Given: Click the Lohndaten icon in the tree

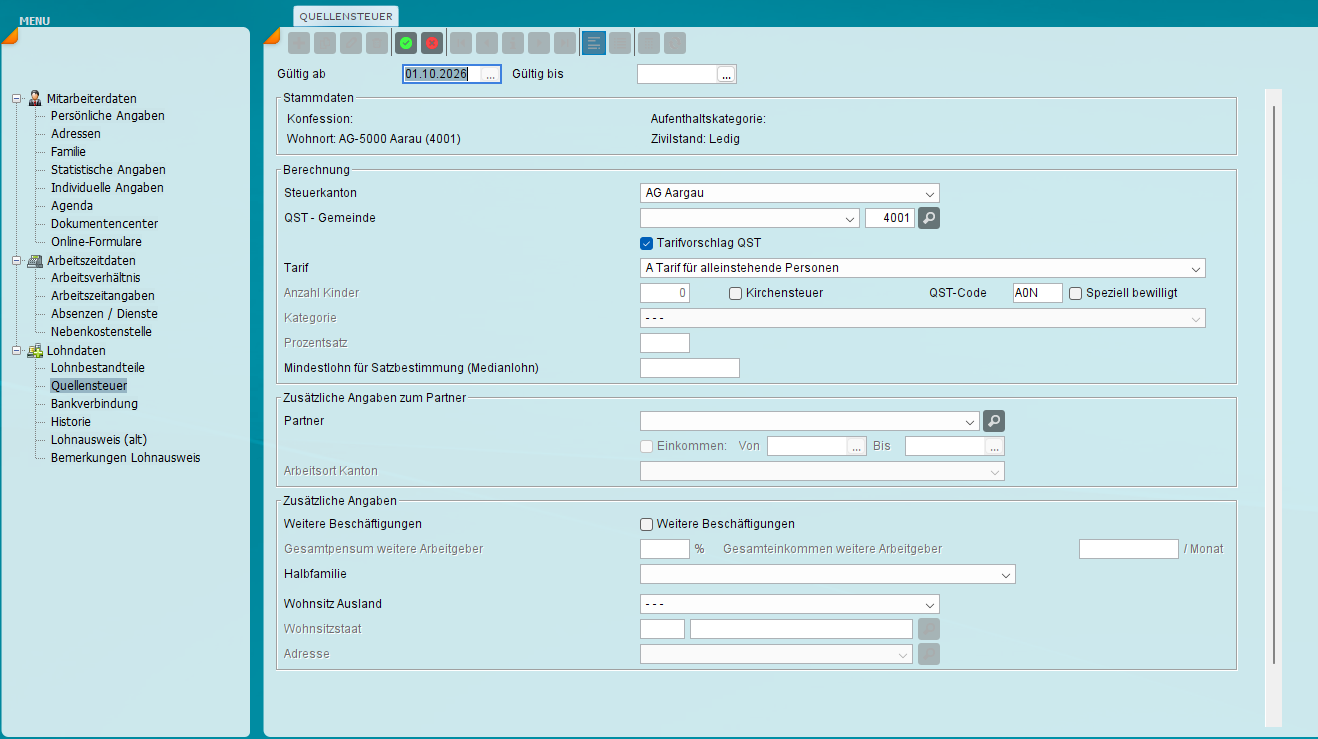Looking at the screenshot, I should [35, 350].
